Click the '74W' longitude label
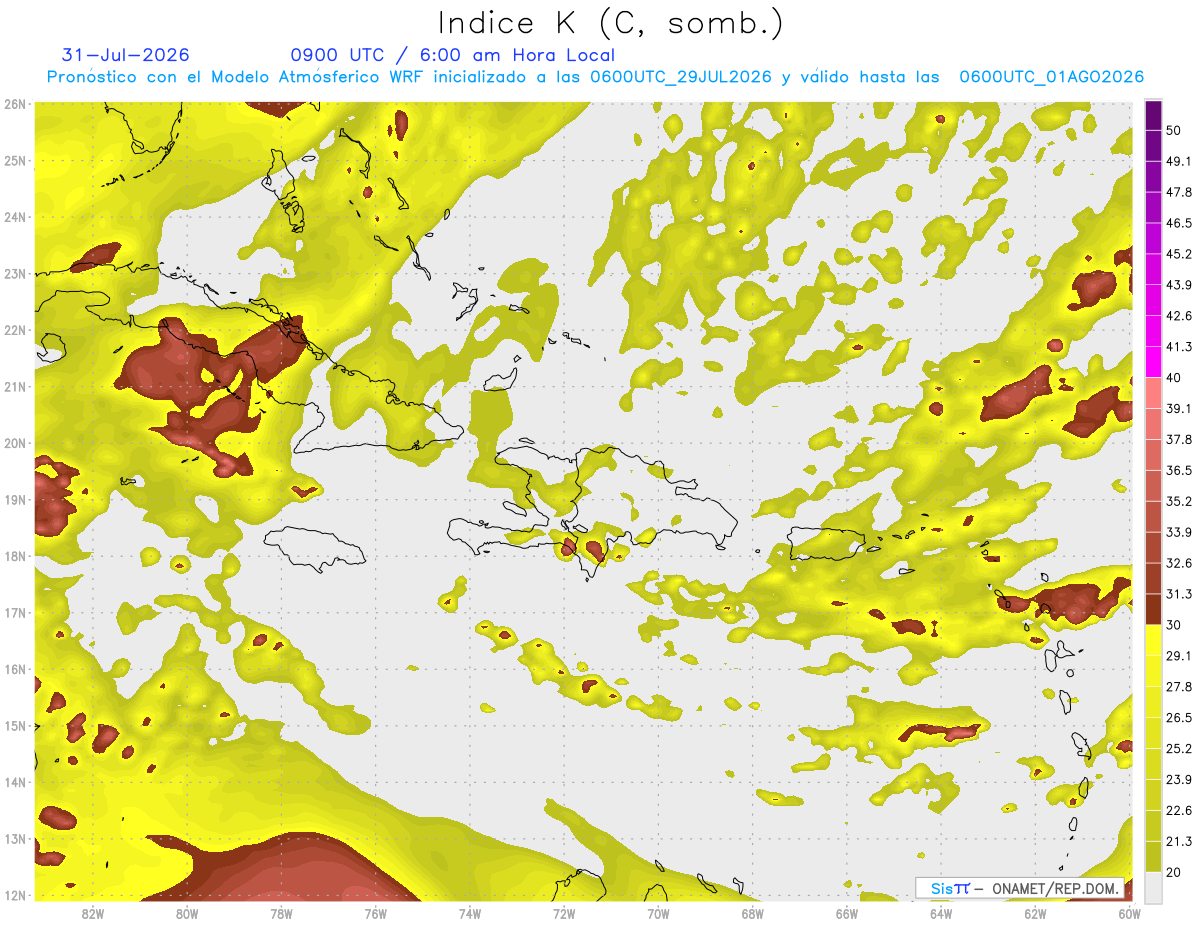The image size is (1200, 927). click(x=470, y=913)
